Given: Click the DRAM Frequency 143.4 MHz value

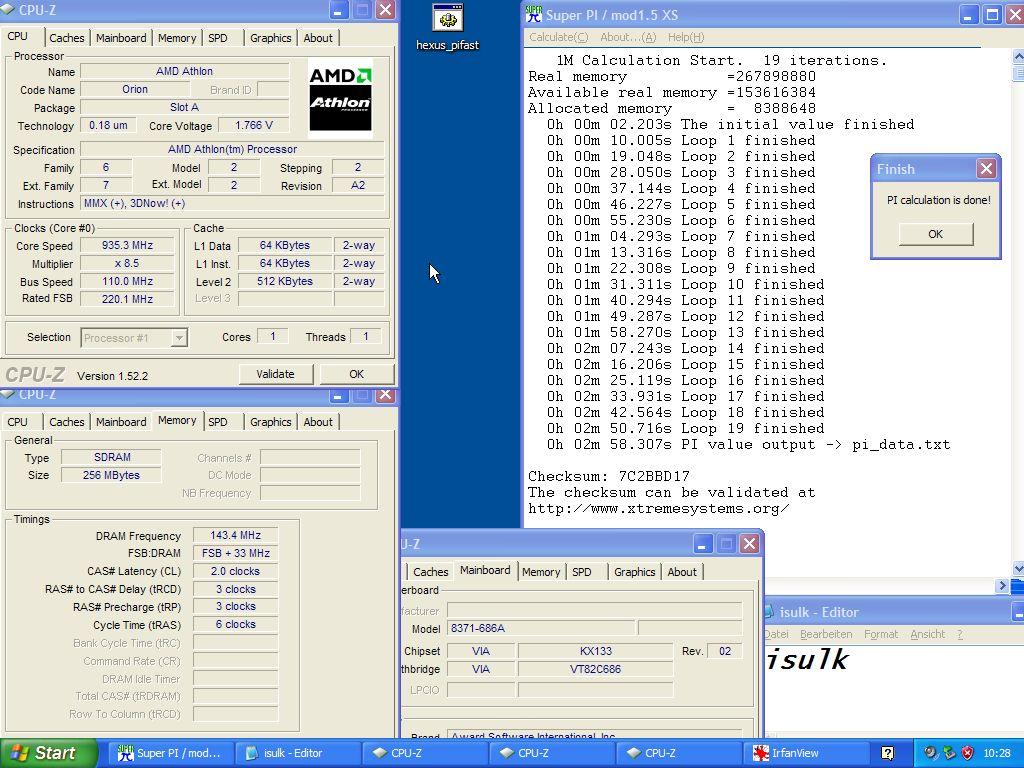Looking at the screenshot, I should click(235, 536).
